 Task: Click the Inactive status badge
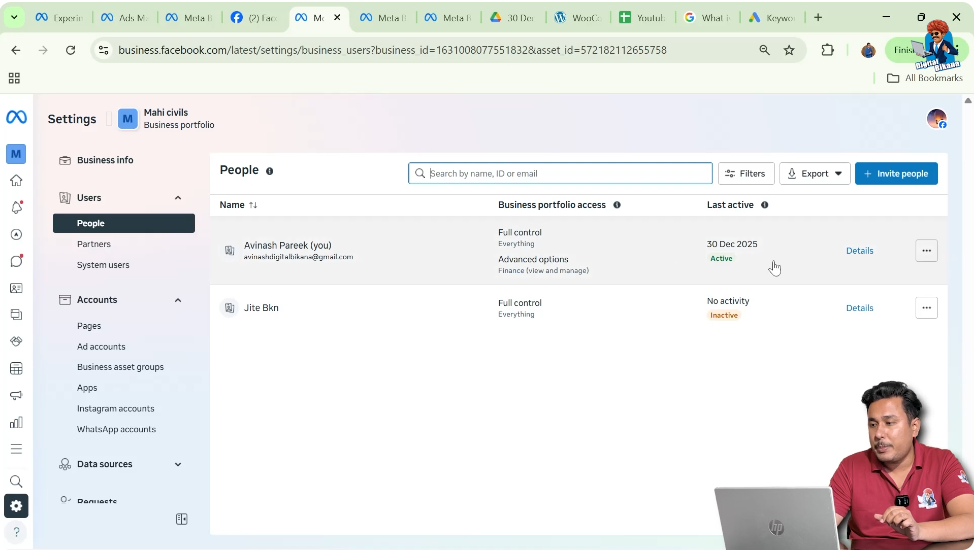click(x=724, y=315)
